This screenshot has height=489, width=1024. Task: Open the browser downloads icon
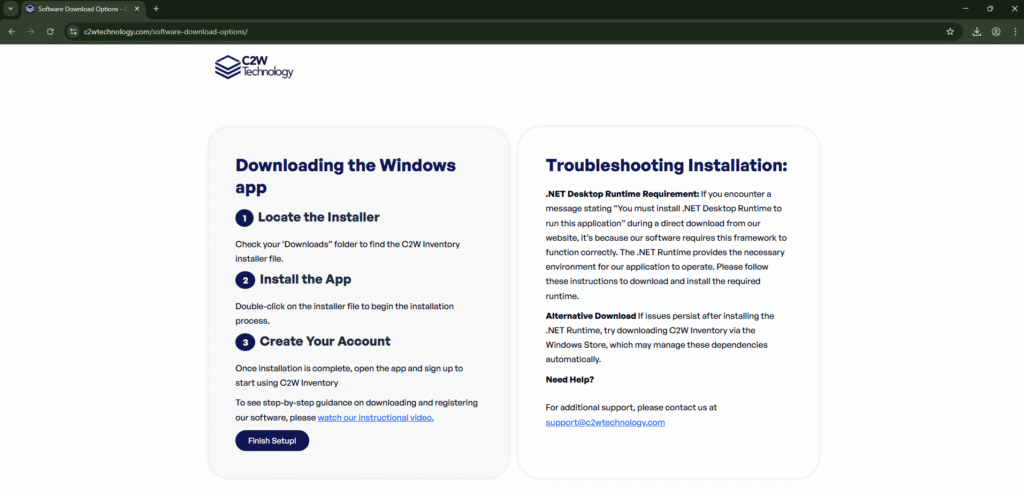click(977, 31)
